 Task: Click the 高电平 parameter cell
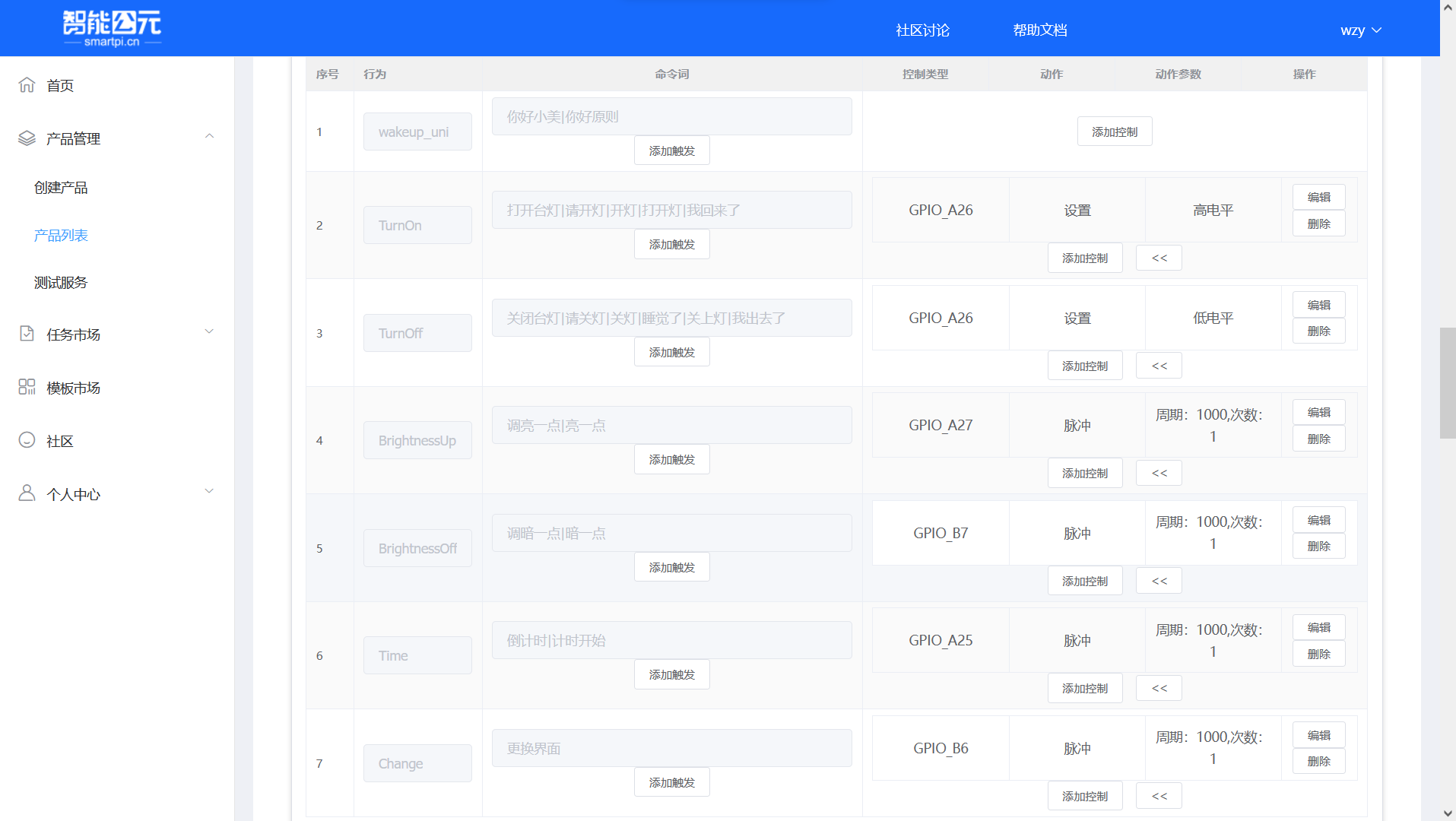click(x=1213, y=210)
